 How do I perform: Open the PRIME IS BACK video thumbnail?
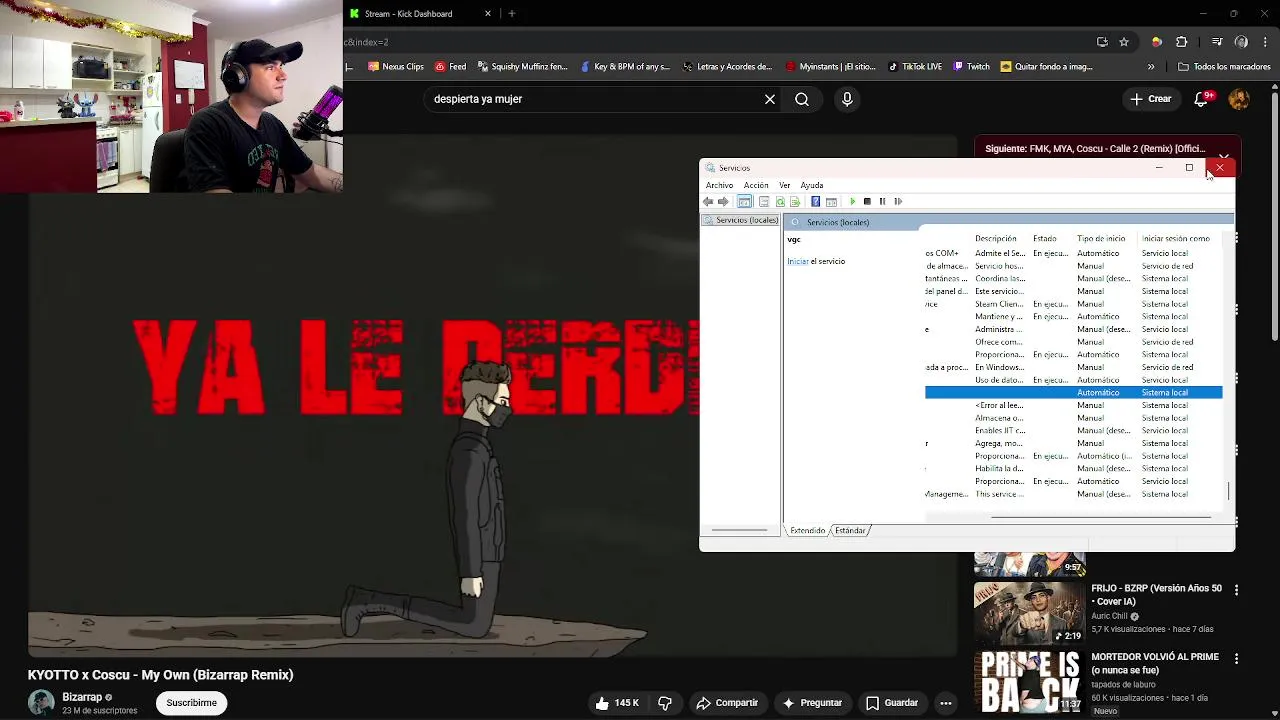pos(1029,682)
